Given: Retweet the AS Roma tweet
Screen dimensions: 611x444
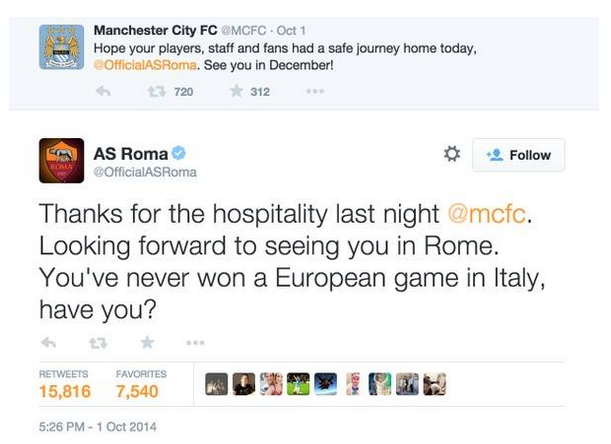Looking at the screenshot, I should [98, 342].
